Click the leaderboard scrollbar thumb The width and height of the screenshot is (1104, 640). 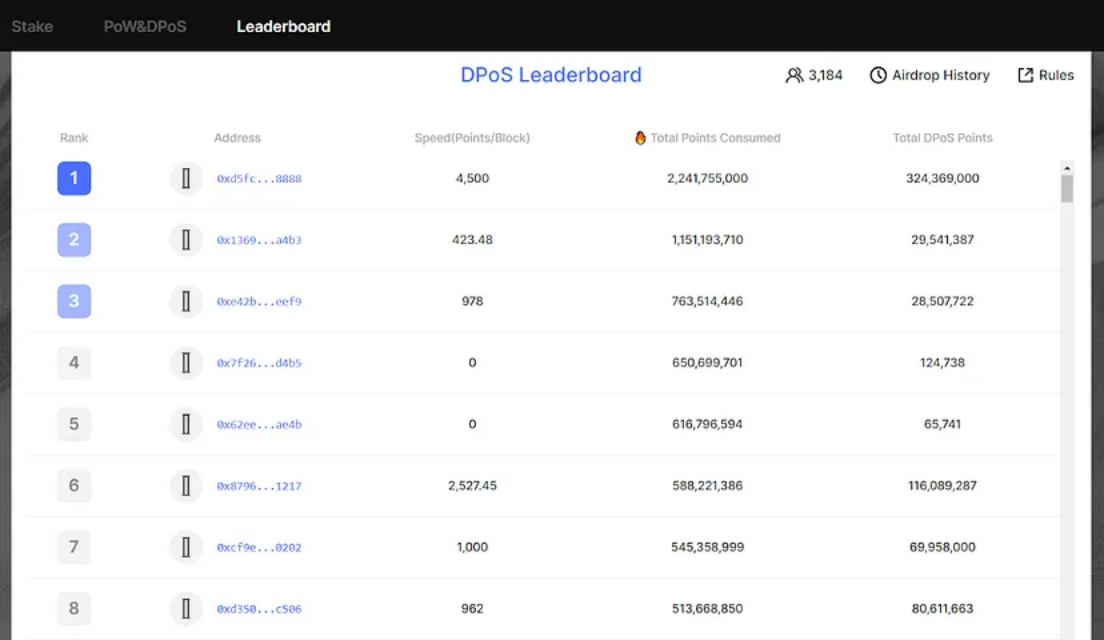point(1067,189)
